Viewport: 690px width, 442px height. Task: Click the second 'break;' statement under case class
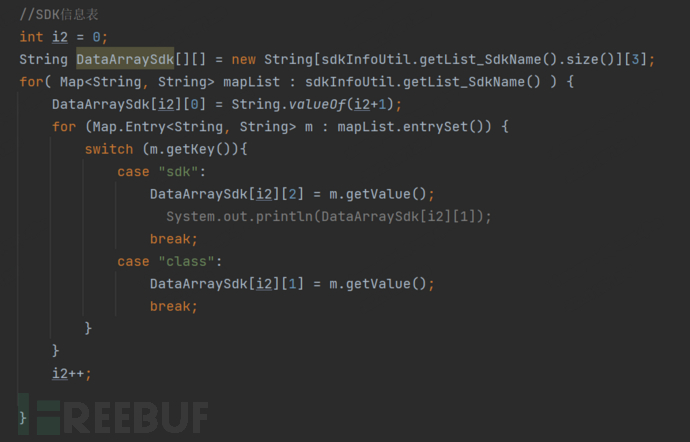[x=174, y=306]
